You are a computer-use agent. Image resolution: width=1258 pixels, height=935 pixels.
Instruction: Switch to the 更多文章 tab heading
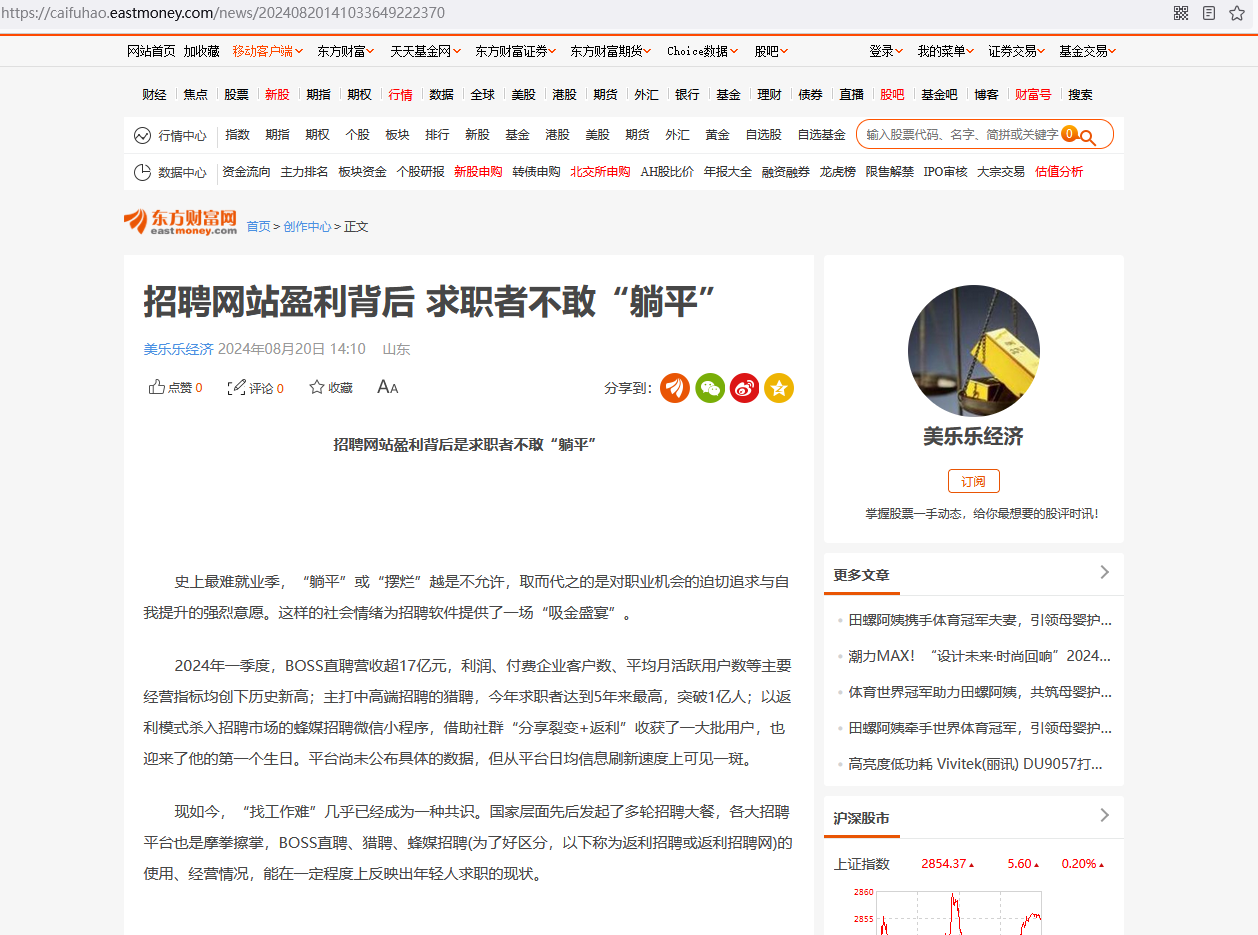[861, 575]
